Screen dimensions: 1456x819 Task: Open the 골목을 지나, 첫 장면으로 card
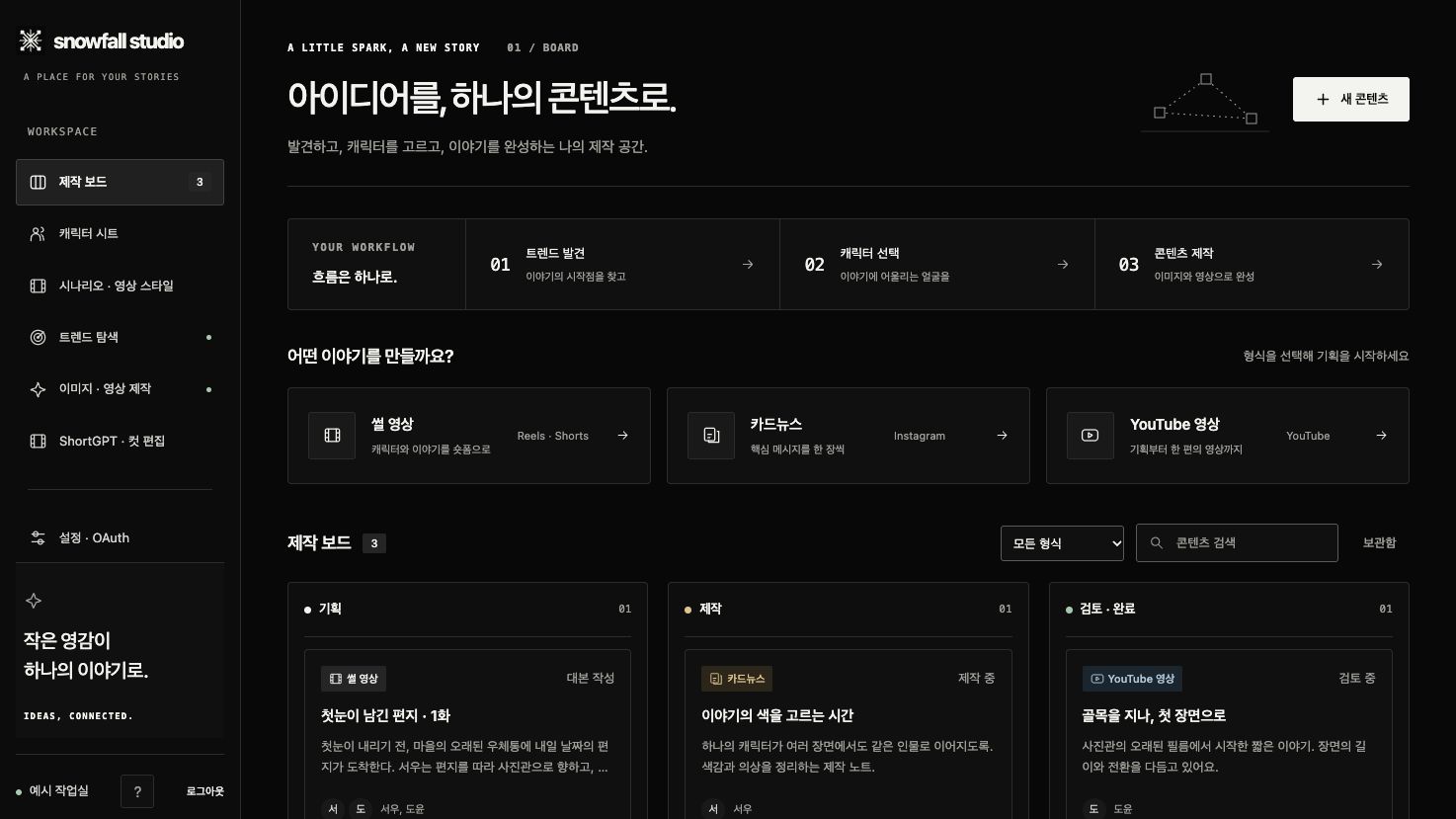[x=1228, y=734]
